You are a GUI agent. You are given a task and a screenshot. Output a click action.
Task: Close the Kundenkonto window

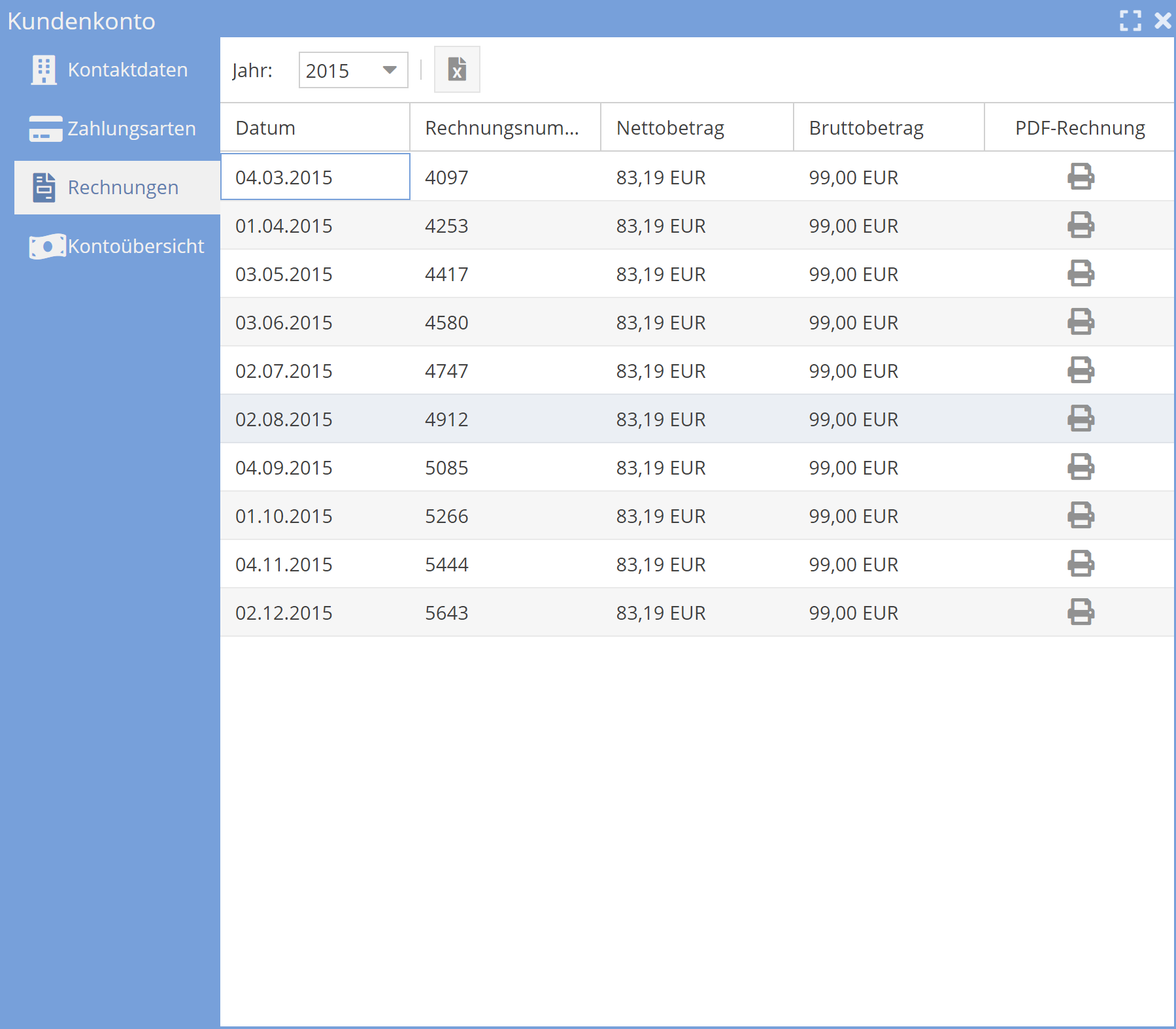click(1162, 21)
